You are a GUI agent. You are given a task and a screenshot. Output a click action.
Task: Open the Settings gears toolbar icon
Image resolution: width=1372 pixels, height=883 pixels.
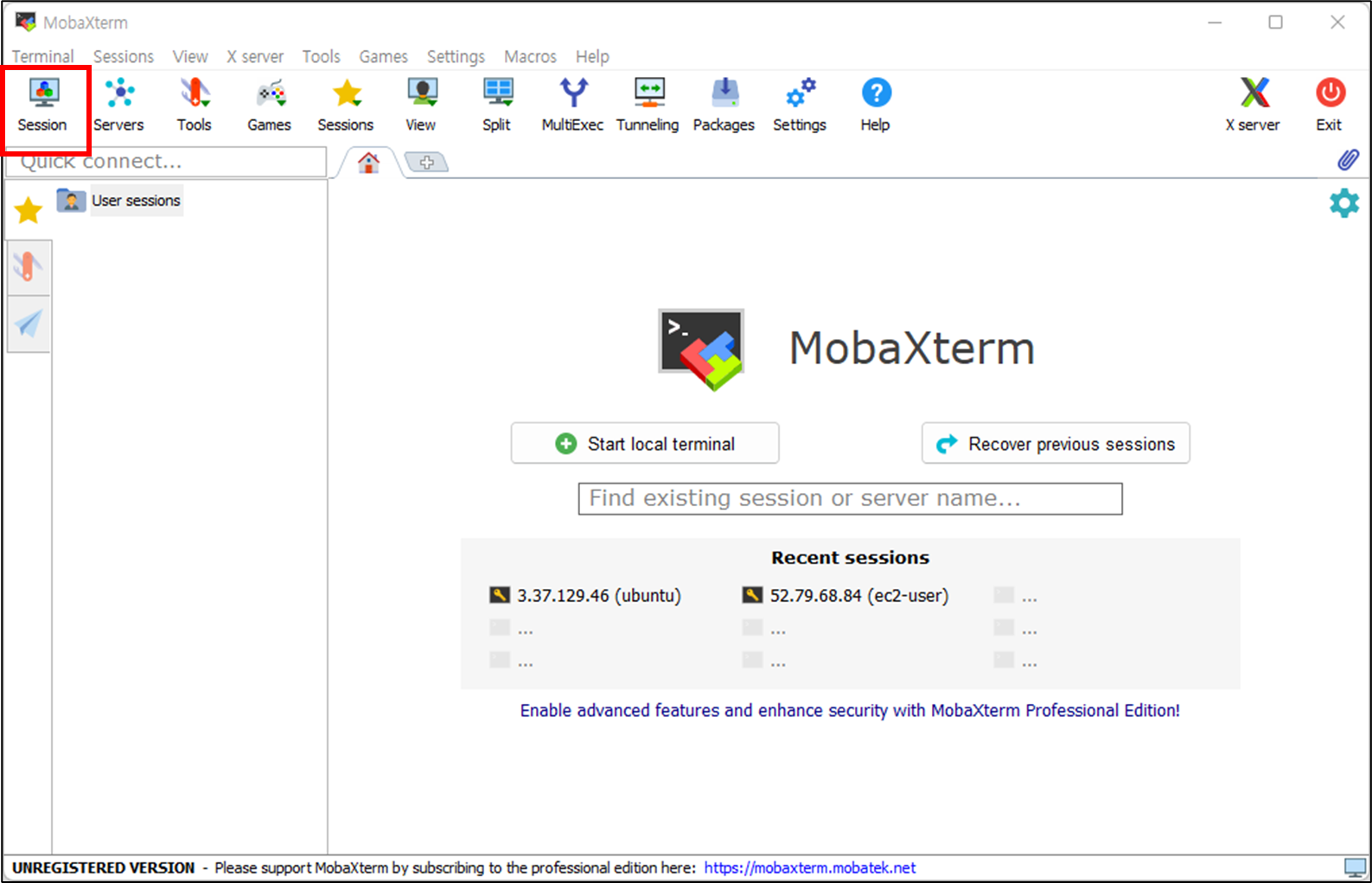800,106
